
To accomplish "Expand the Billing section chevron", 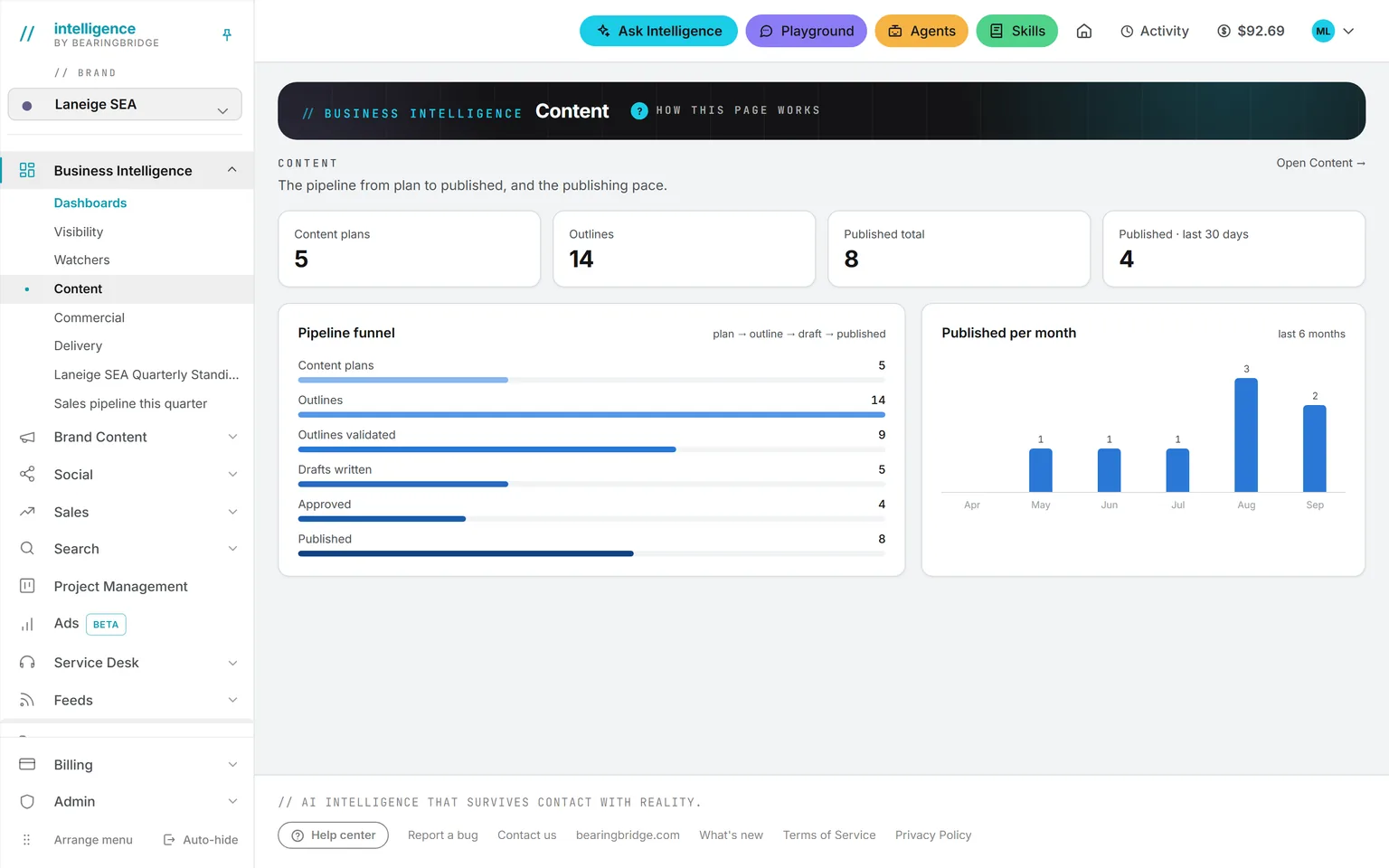I will [232, 764].
